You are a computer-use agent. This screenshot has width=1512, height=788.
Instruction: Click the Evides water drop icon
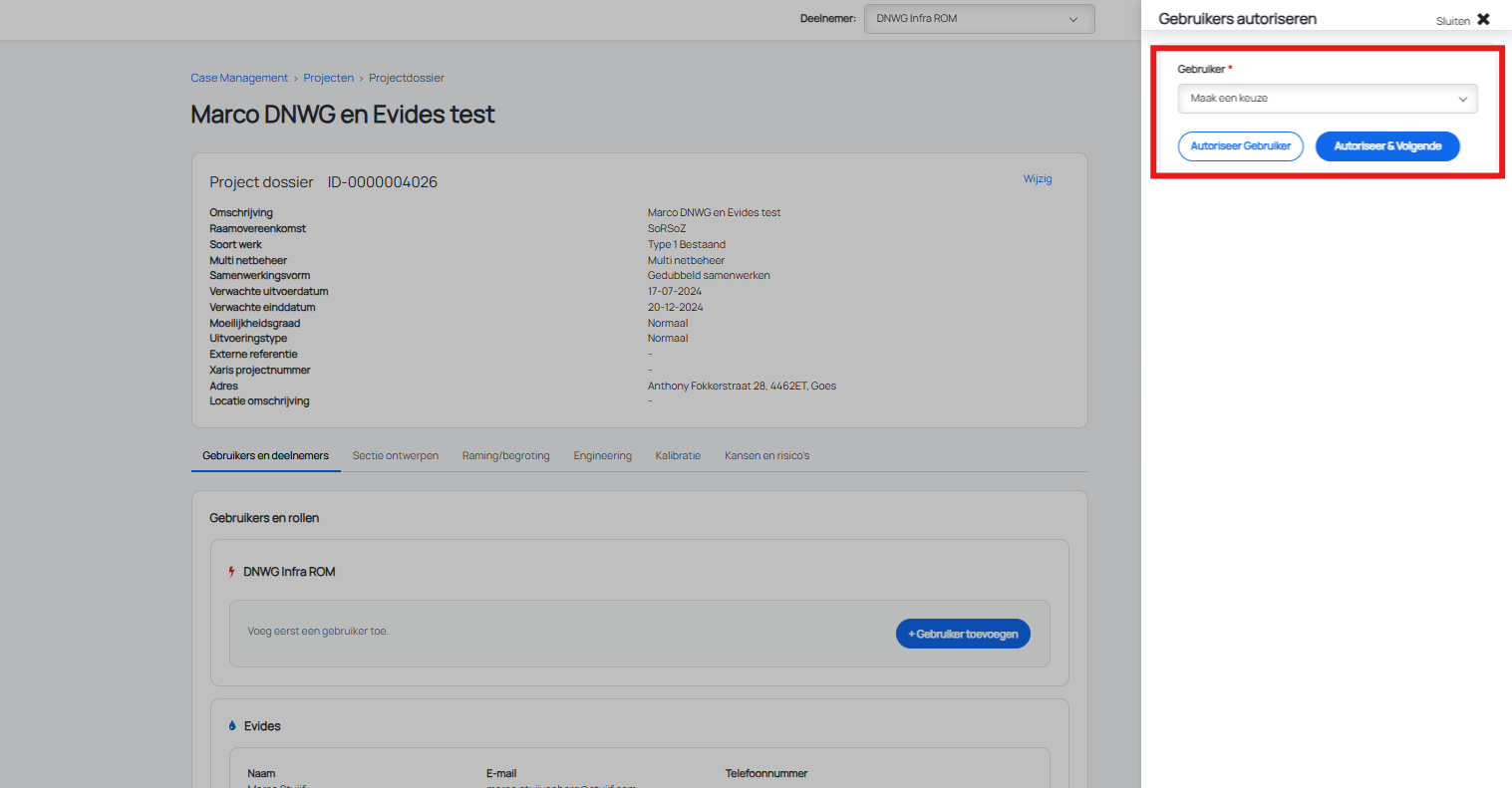pyautogui.click(x=232, y=726)
